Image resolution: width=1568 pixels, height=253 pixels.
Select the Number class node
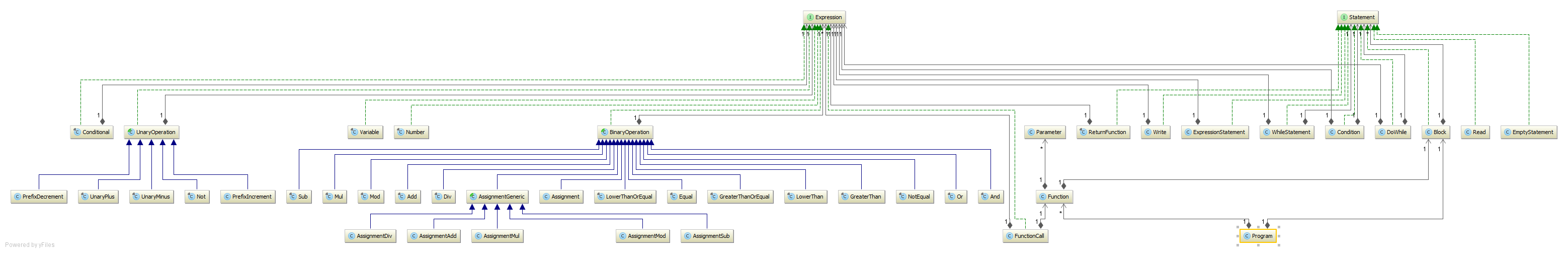click(411, 132)
